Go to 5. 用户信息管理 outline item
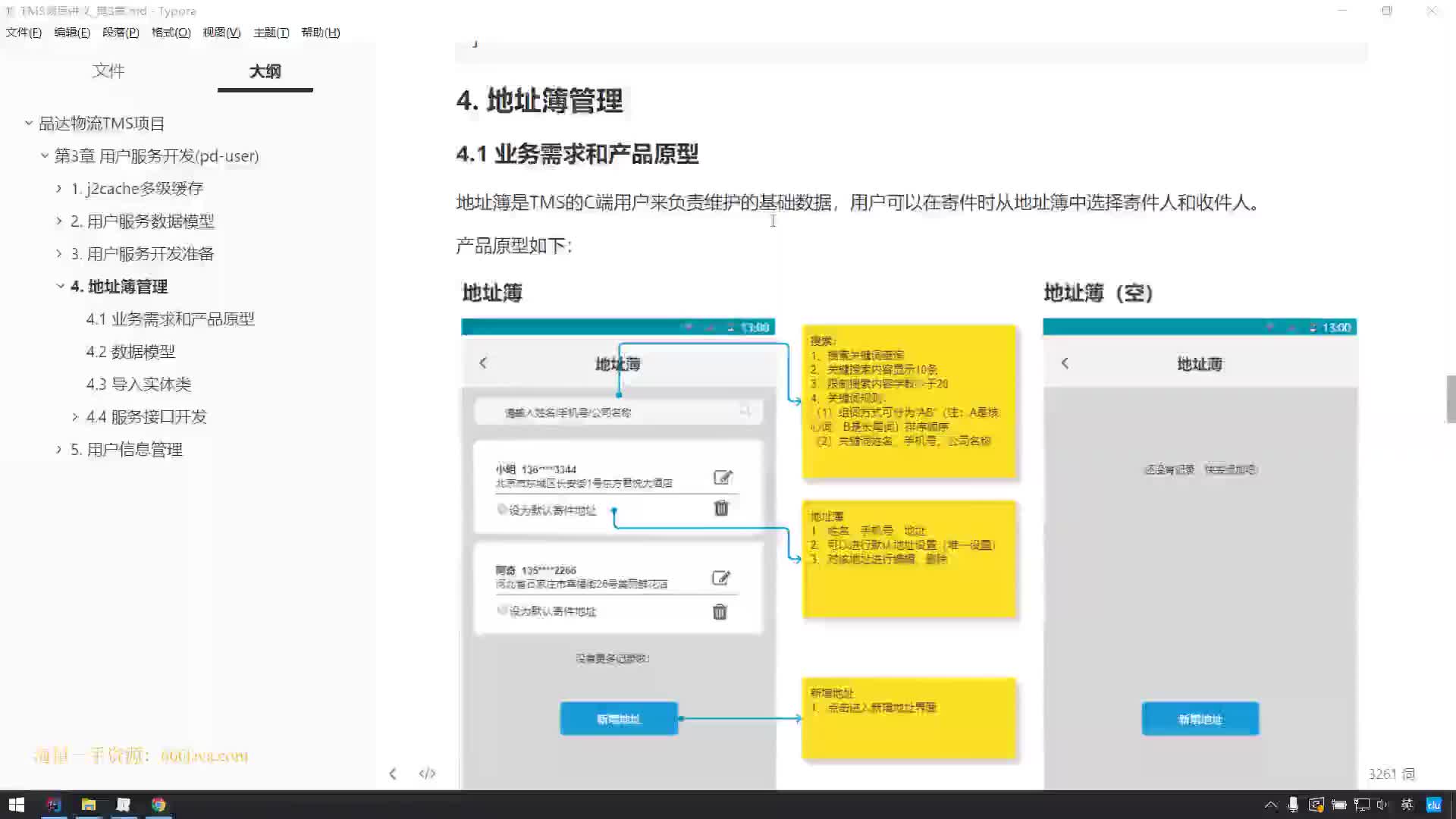Screen dimensions: 1456x819 click(x=127, y=449)
